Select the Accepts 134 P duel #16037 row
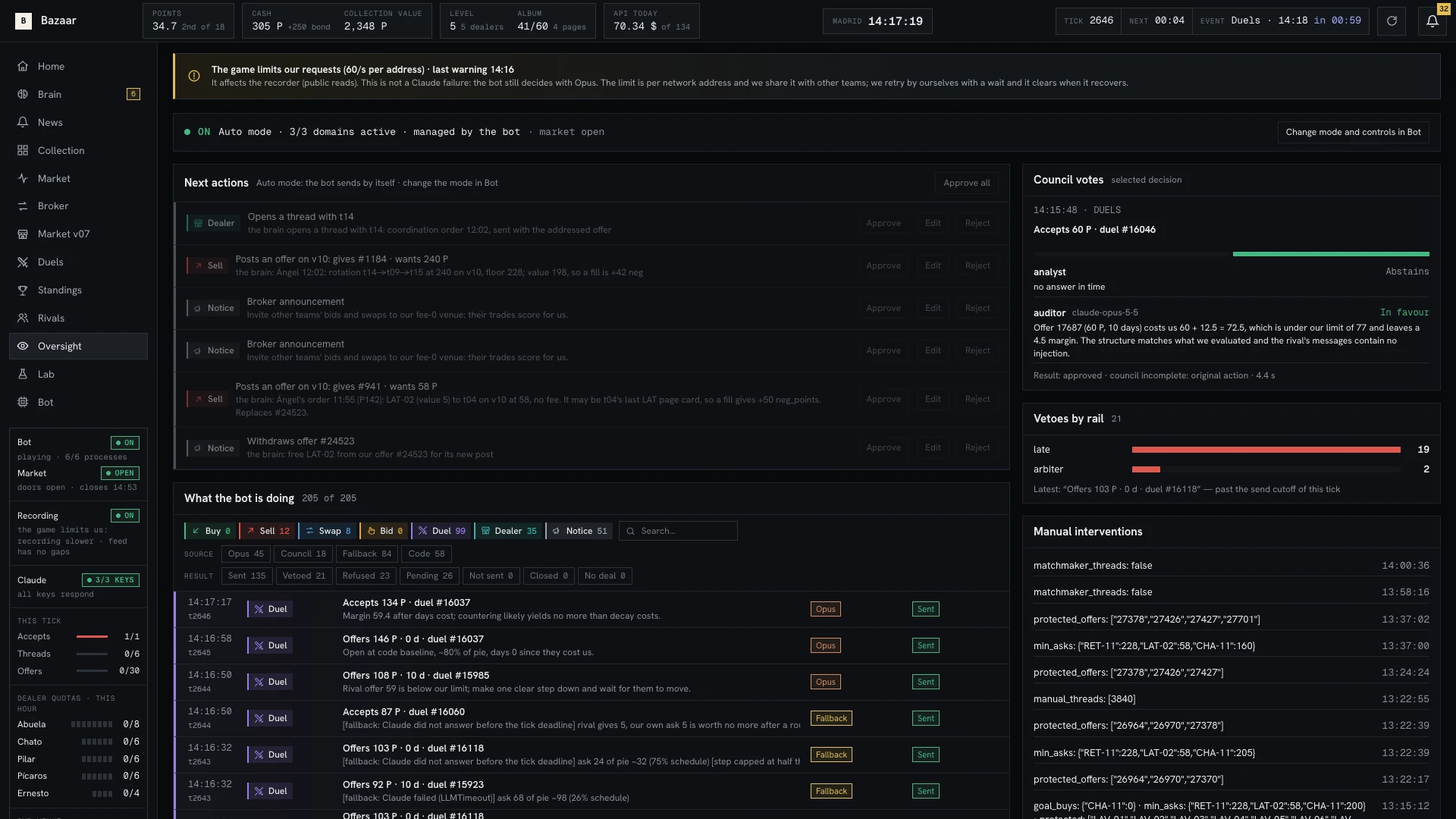 [x=591, y=609]
